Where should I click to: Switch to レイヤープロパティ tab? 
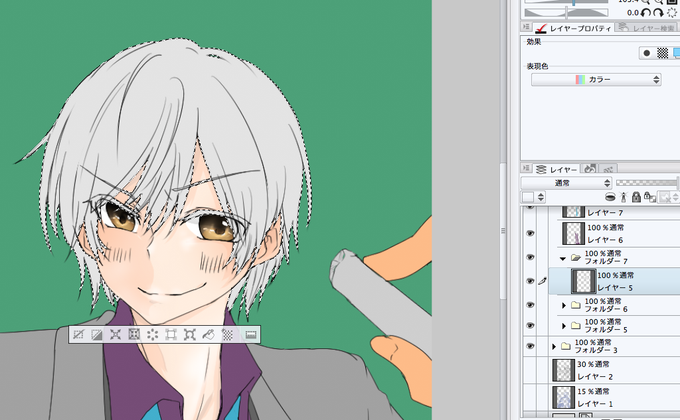(x=573, y=28)
